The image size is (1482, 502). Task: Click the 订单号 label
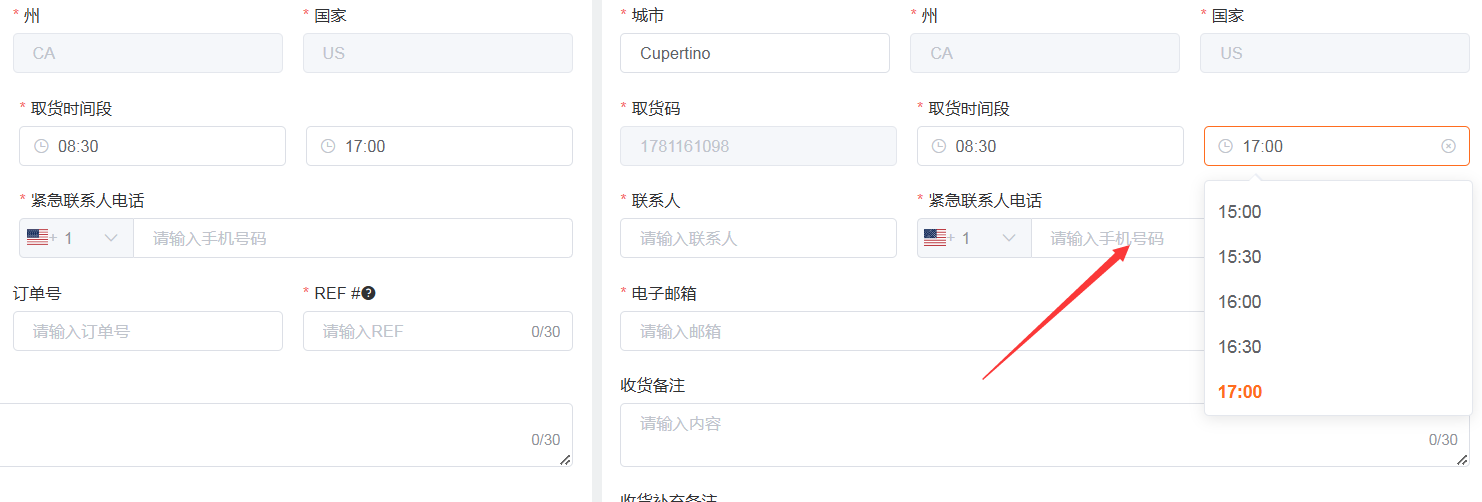coord(37,293)
